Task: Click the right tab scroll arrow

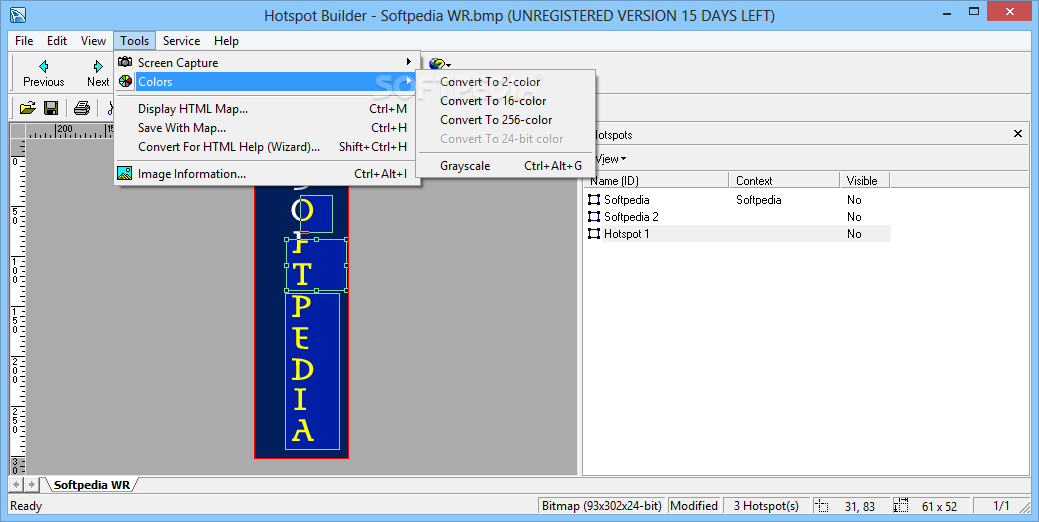Action: pyautogui.click(x=30, y=485)
